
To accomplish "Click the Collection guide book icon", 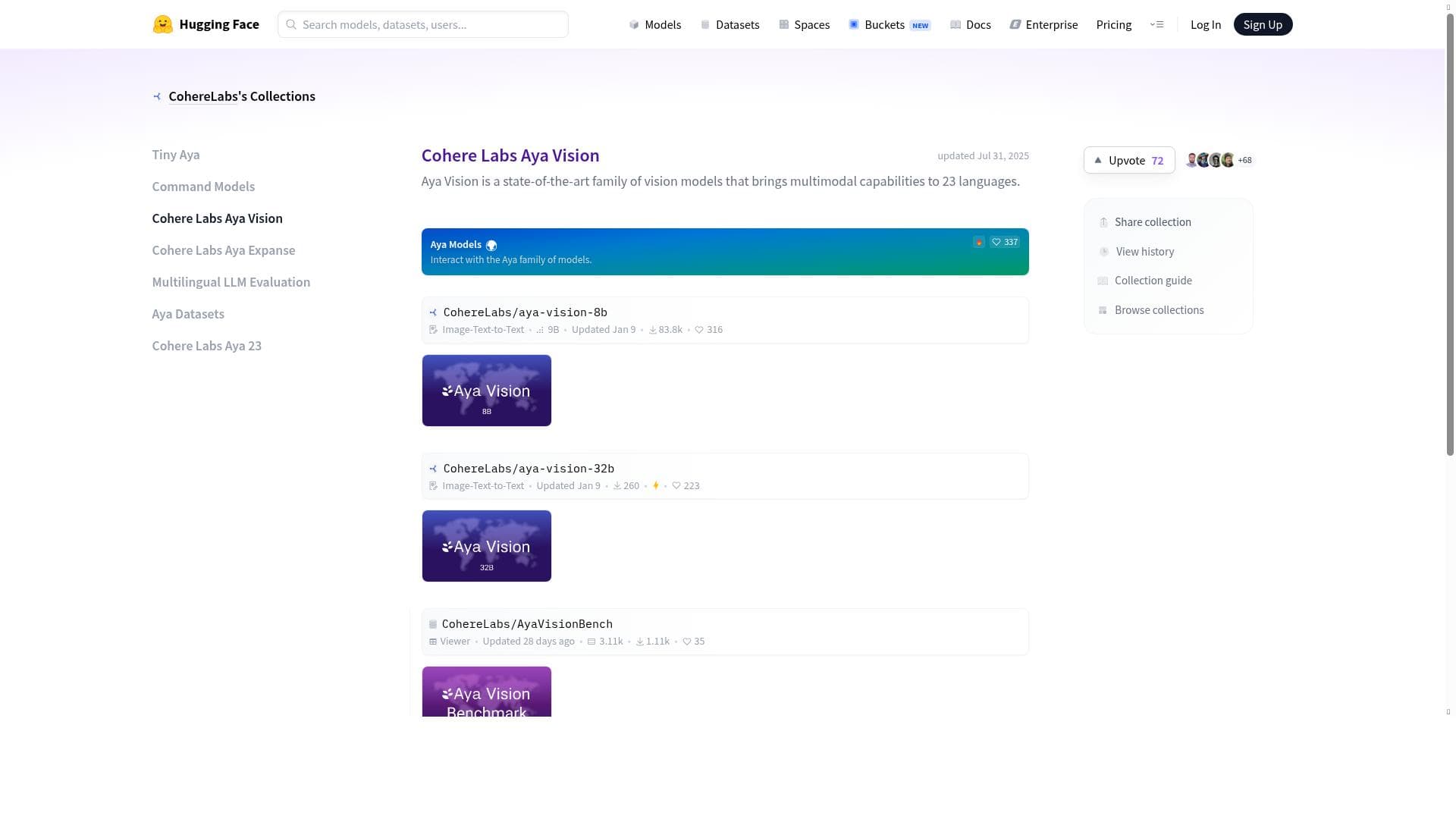I will pyautogui.click(x=1103, y=281).
